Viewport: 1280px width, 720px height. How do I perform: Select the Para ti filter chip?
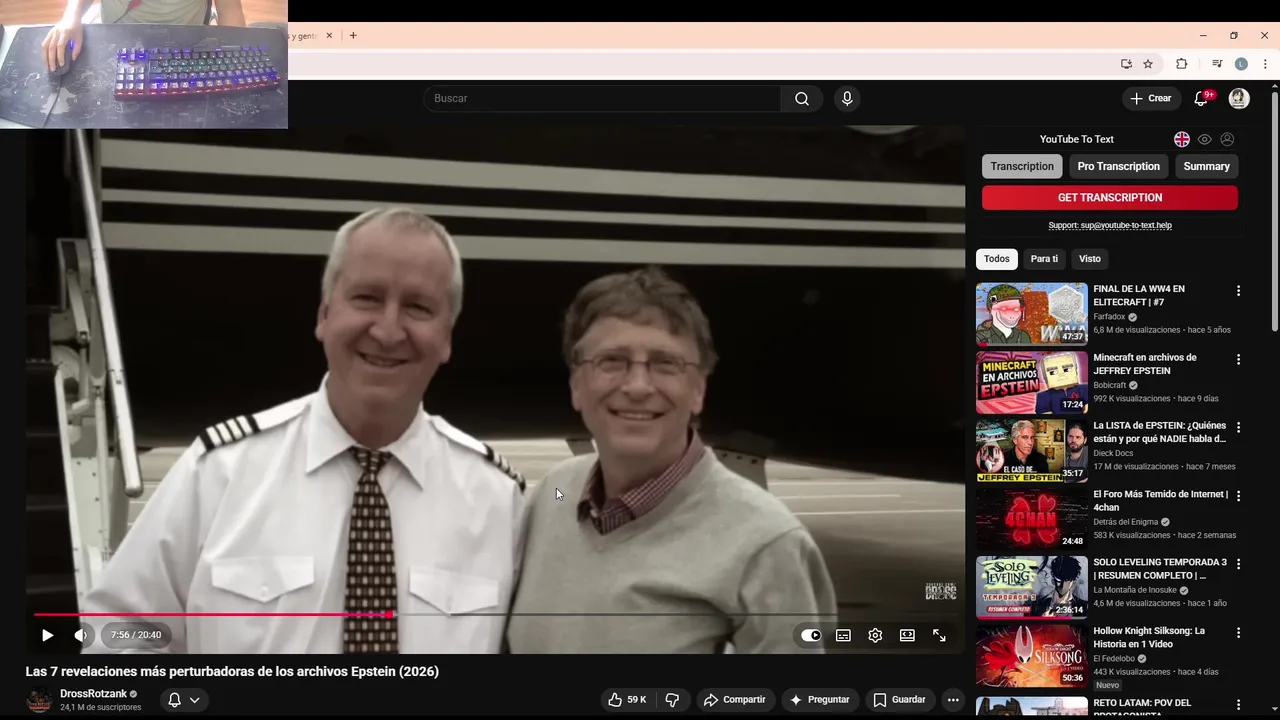coord(1044,259)
